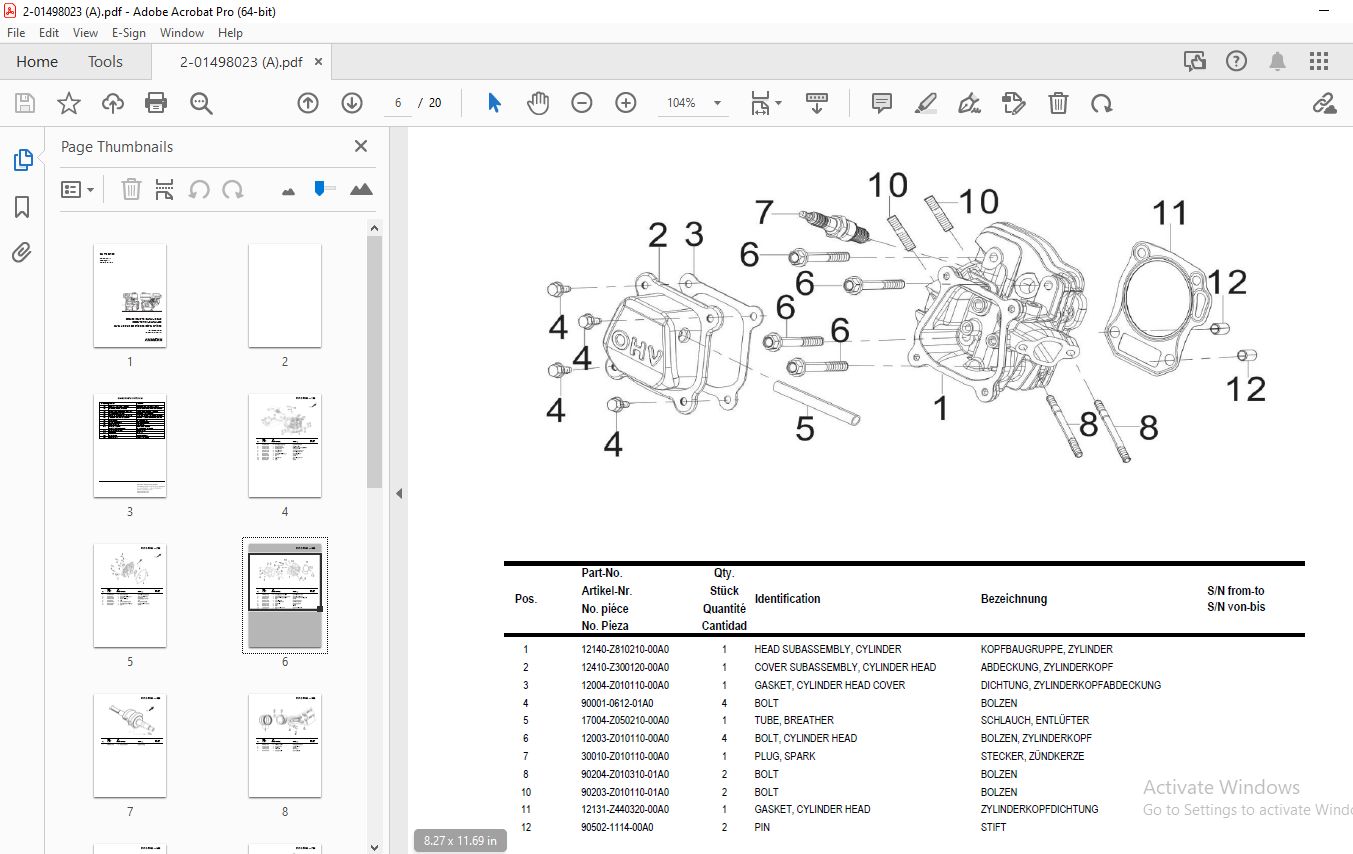Zoom in with the plus icon
The height and width of the screenshot is (854, 1353).
tap(626, 103)
